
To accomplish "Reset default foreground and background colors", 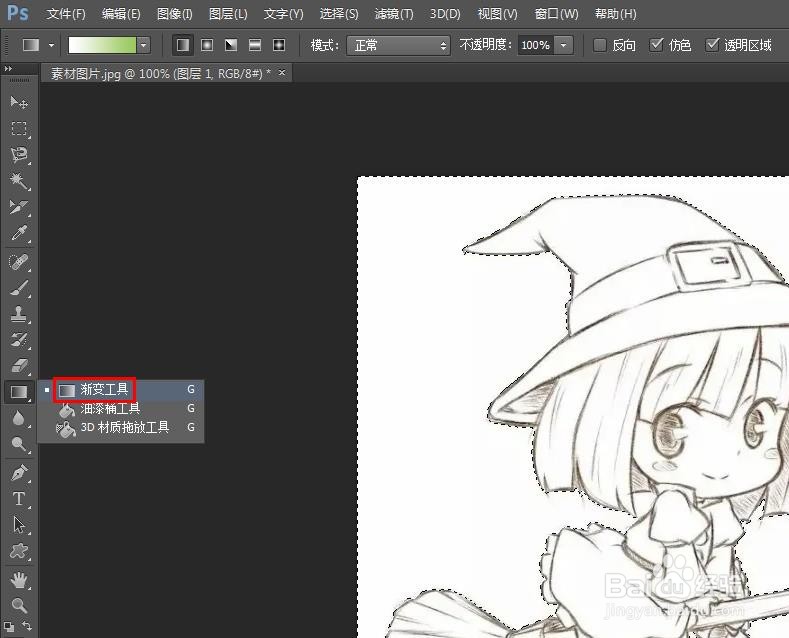I will (x=9, y=627).
